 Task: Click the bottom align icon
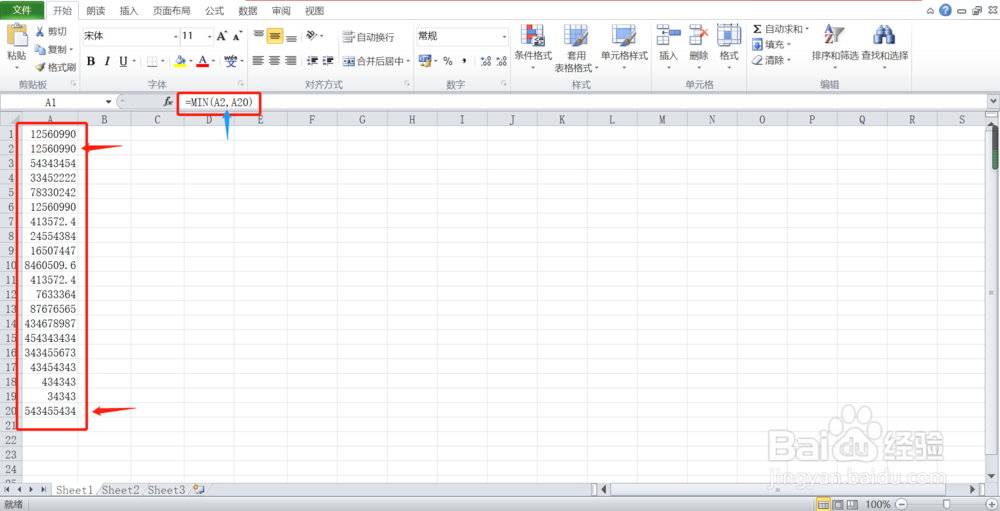pos(291,36)
